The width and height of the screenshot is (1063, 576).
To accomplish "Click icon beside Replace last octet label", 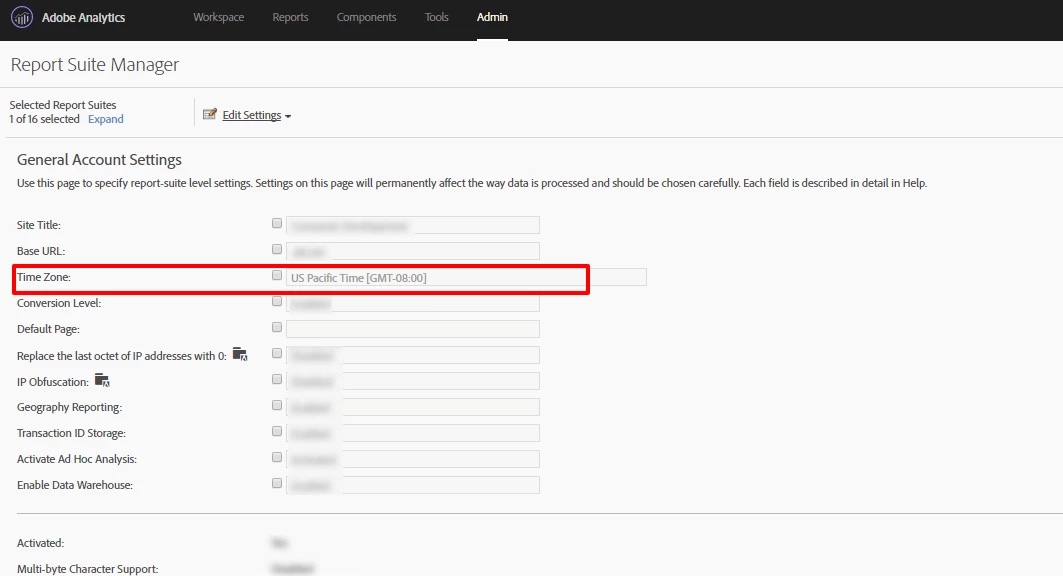I will point(240,354).
